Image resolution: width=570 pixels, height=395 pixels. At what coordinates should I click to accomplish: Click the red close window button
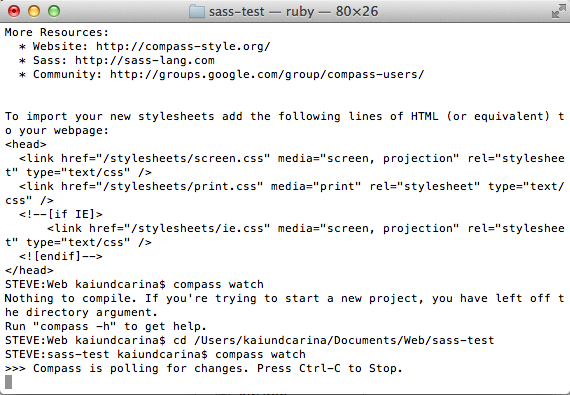pyautogui.click(x=14, y=11)
